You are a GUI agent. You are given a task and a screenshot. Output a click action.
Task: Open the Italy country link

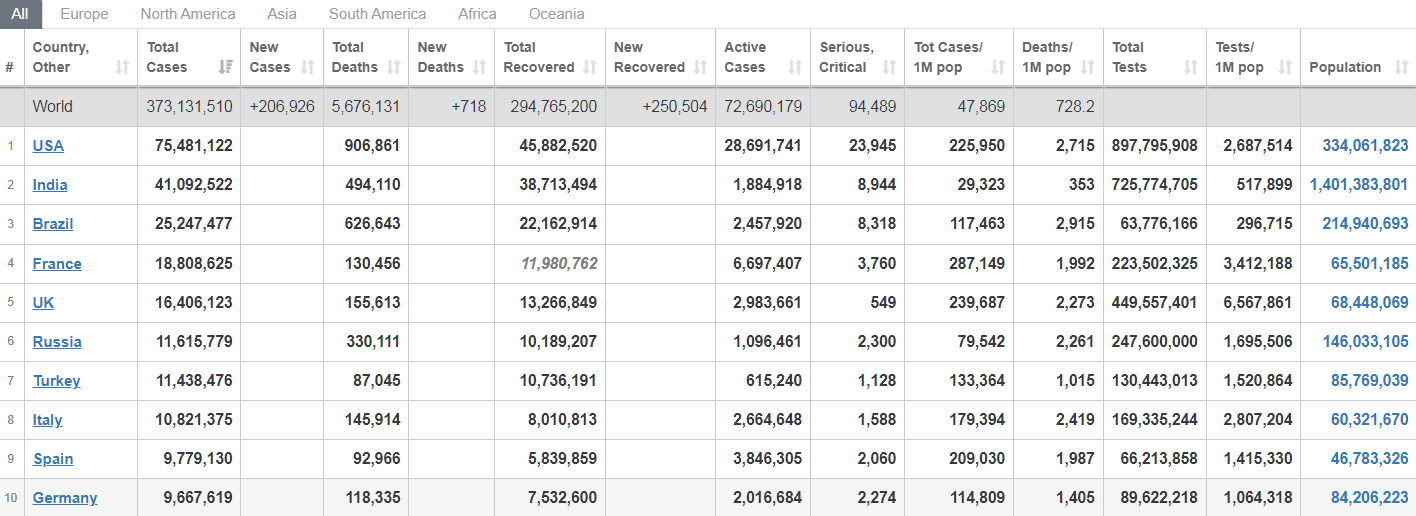(x=47, y=420)
